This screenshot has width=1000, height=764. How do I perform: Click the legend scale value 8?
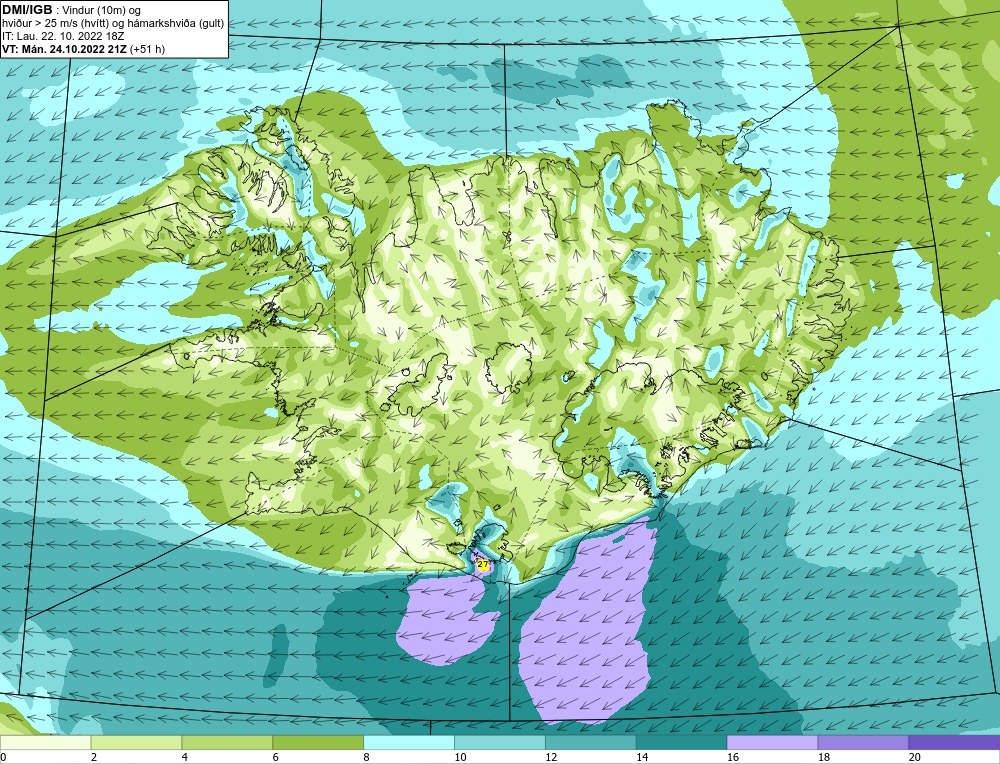point(367,757)
